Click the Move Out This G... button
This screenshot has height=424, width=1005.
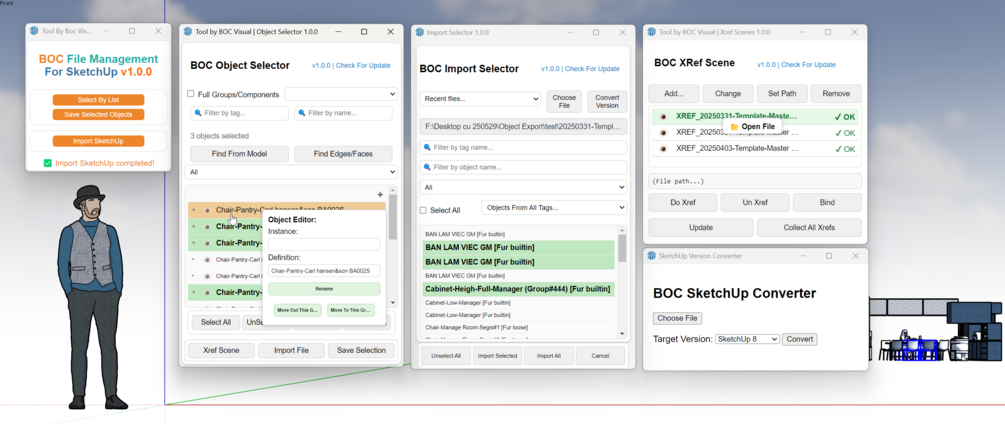click(x=297, y=310)
